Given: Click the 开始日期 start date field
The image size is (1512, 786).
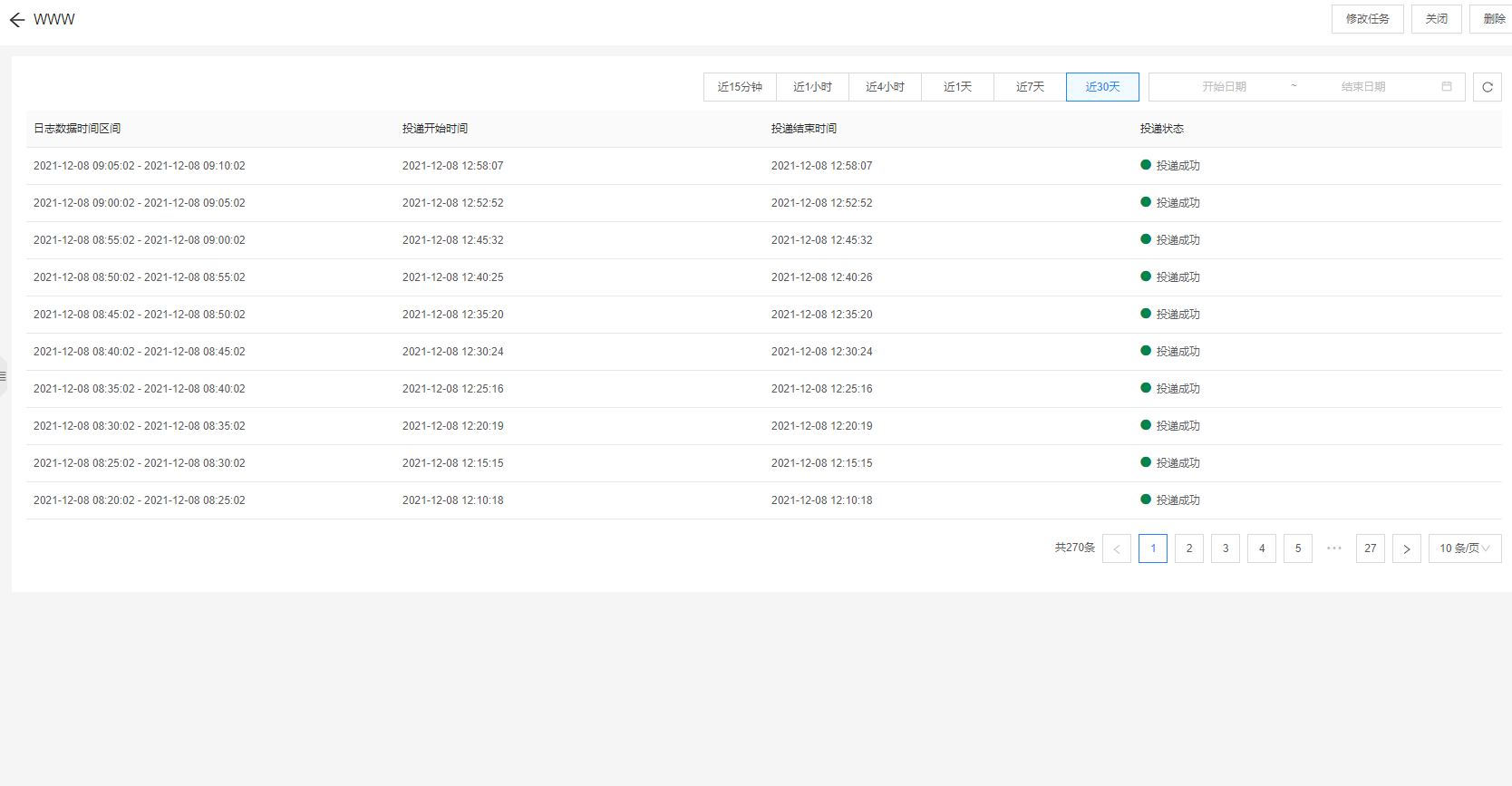Looking at the screenshot, I should tap(1224, 87).
